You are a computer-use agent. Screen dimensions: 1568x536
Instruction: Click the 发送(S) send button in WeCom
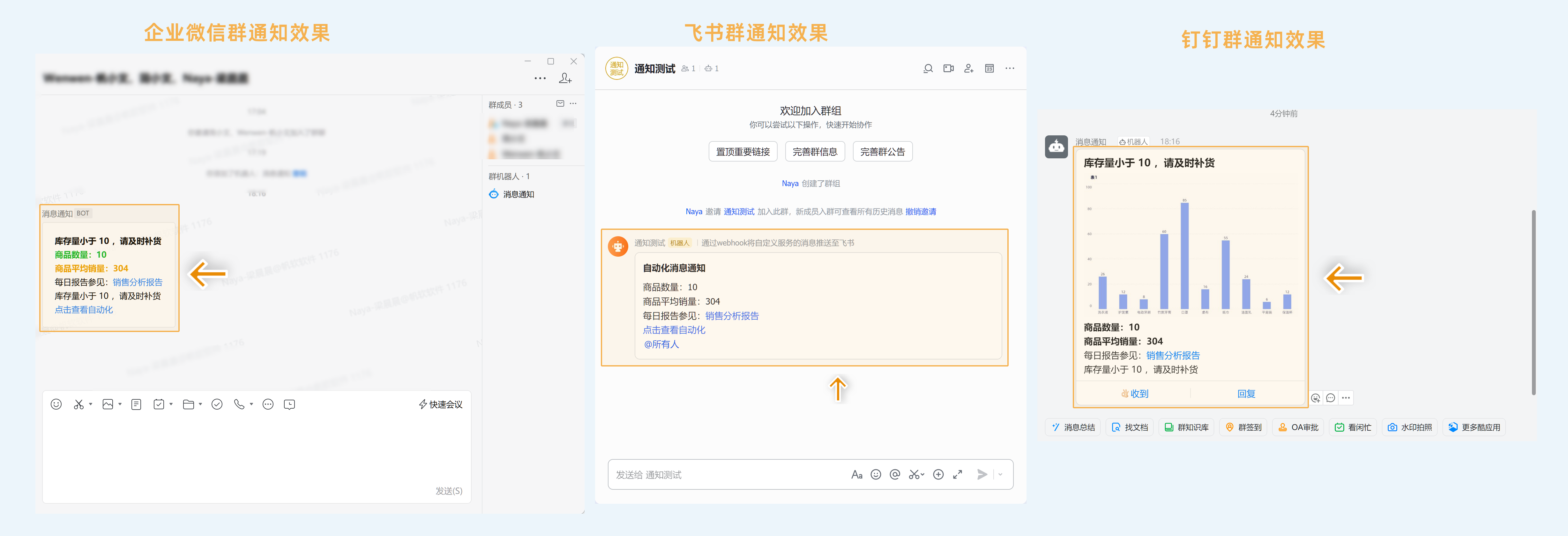tap(449, 491)
